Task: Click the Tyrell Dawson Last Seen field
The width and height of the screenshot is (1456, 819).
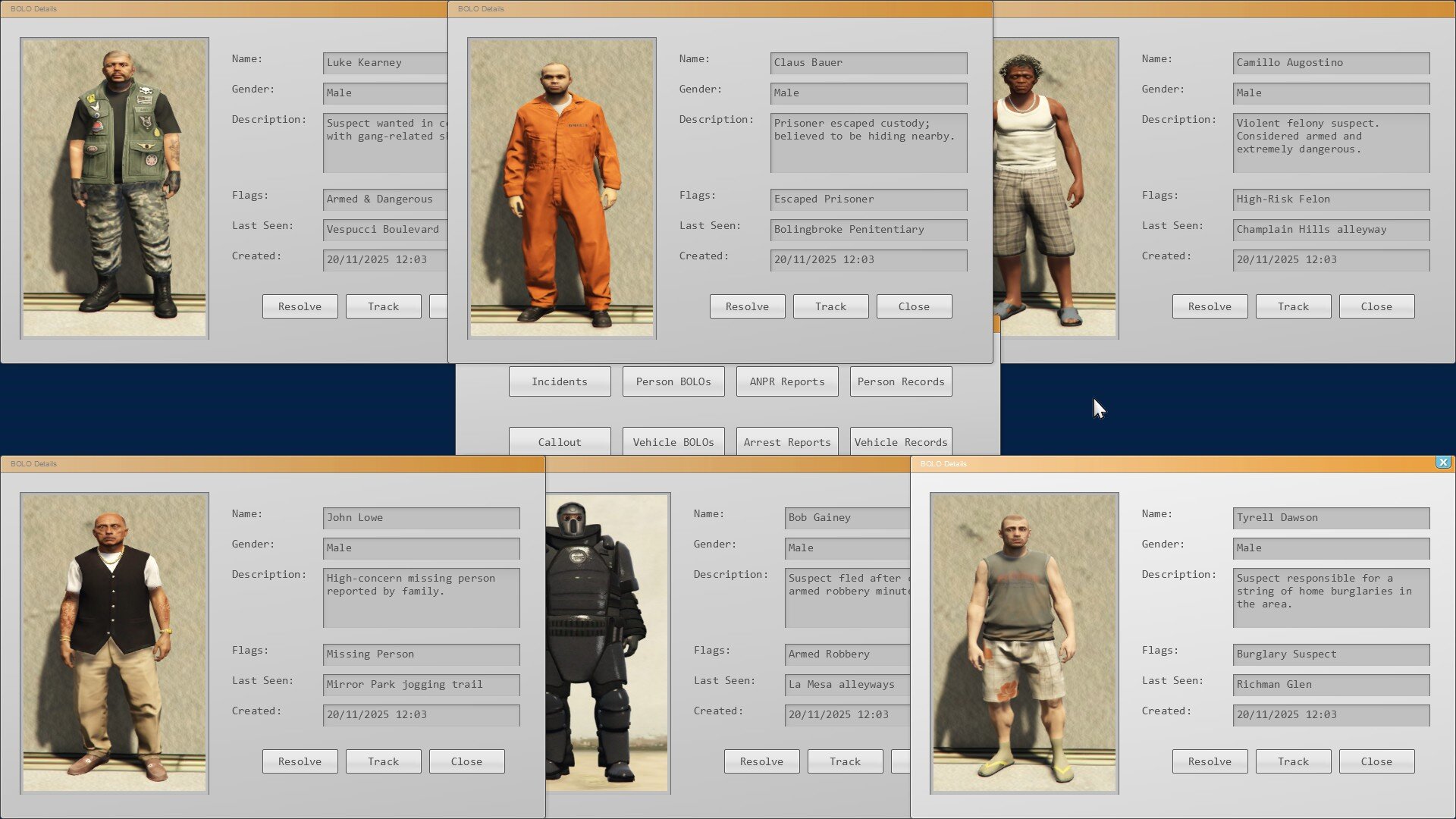Action: pos(1331,685)
